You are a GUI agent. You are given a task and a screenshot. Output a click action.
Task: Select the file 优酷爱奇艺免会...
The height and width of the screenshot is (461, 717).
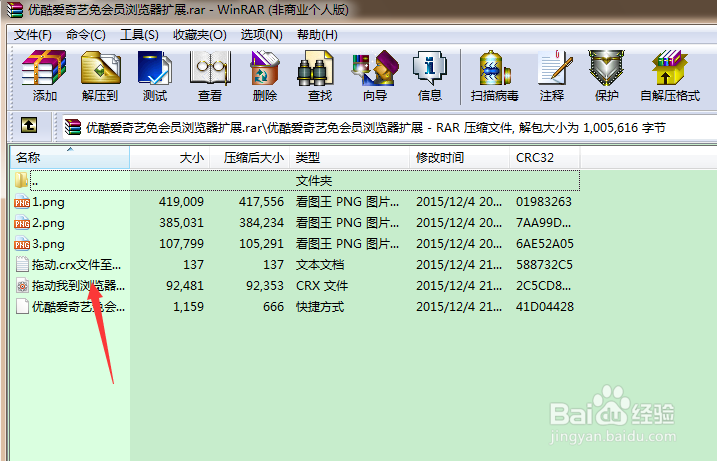[78, 306]
